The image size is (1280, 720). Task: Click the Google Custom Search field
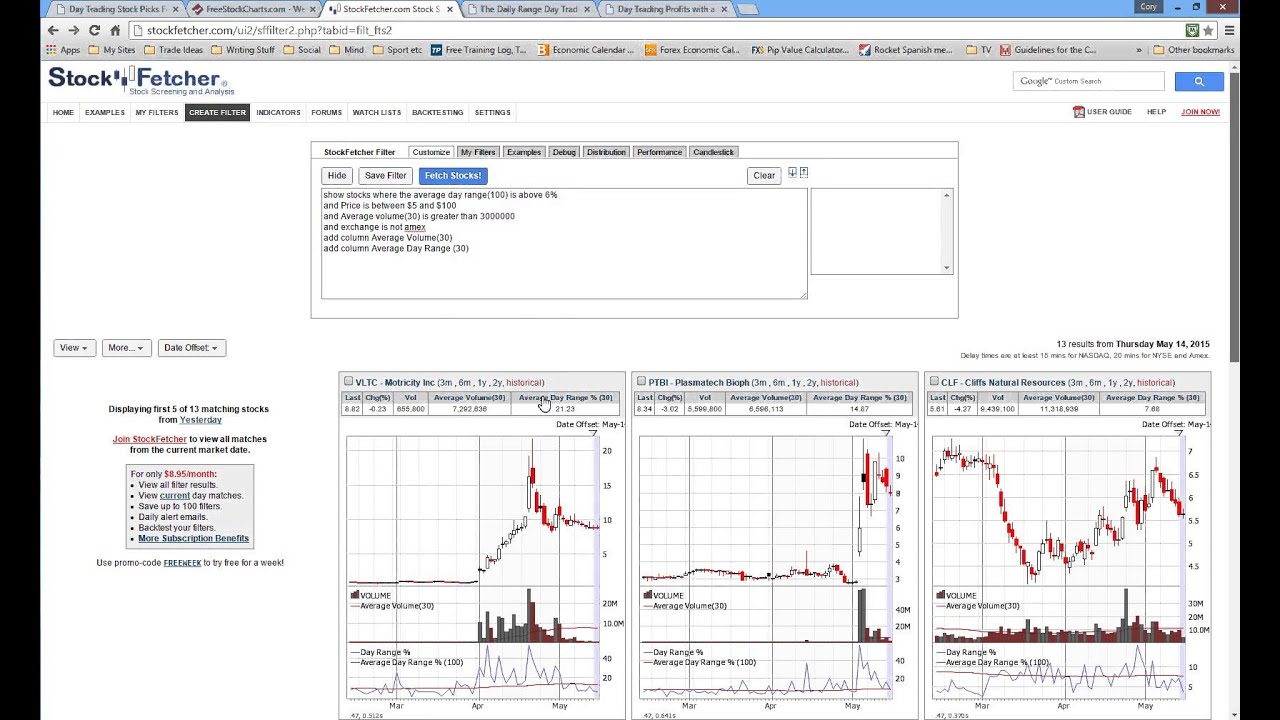pos(1089,81)
